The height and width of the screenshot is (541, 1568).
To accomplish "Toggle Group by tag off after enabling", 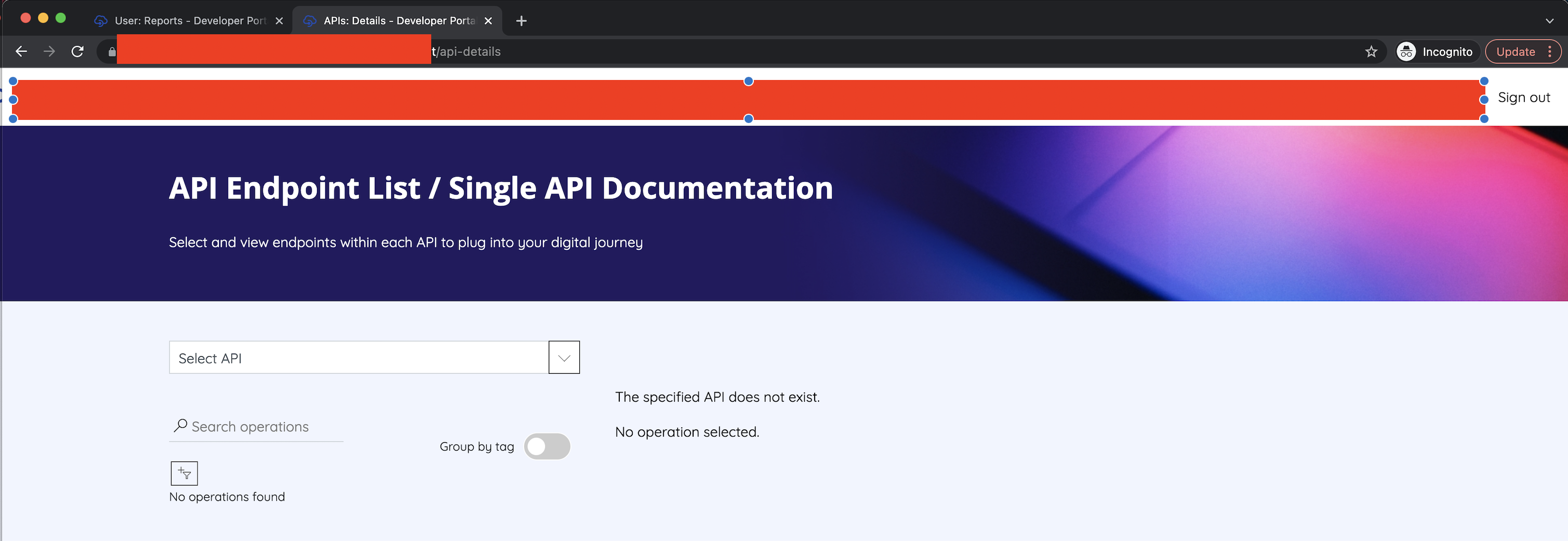I will click(x=547, y=446).
